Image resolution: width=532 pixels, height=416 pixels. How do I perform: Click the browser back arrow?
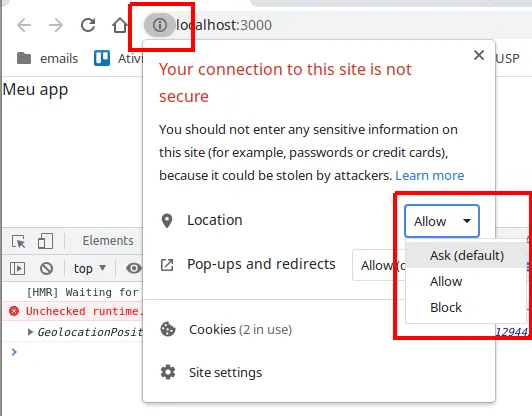[x=24, y=25]
